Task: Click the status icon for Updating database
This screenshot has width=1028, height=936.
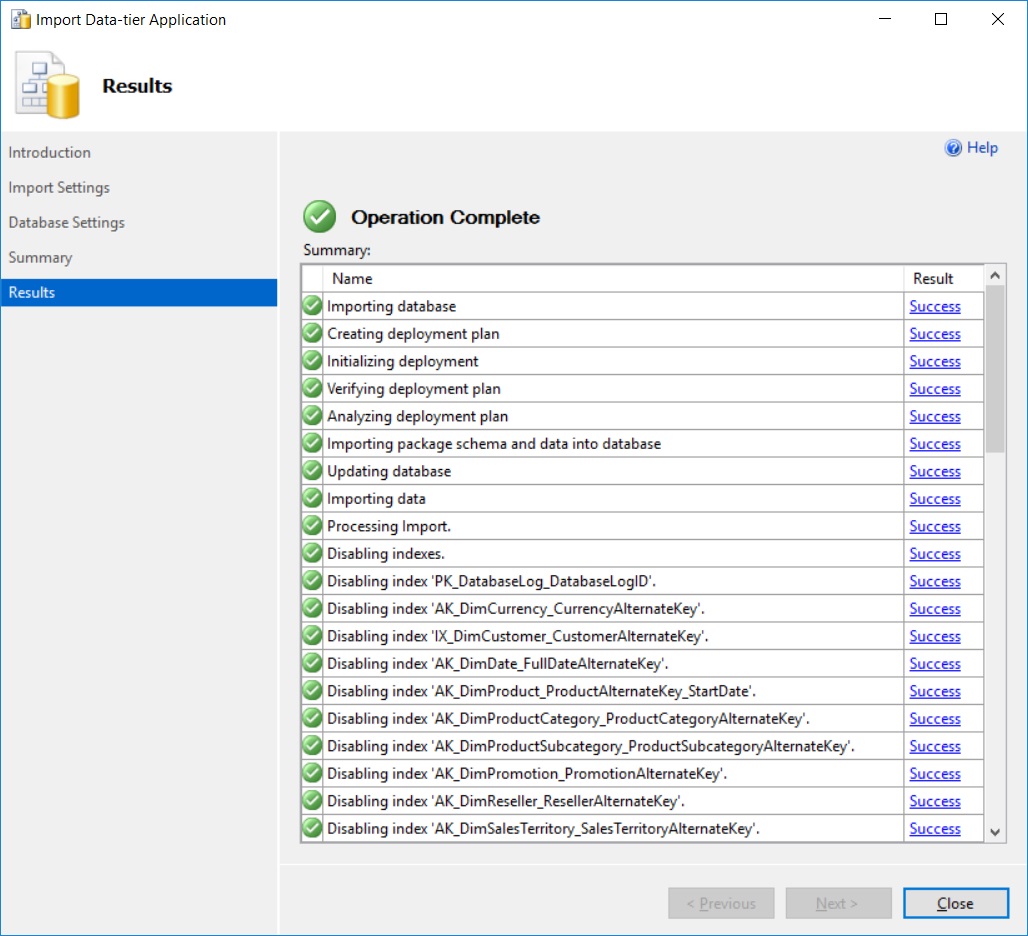Action: coord(313,471)
